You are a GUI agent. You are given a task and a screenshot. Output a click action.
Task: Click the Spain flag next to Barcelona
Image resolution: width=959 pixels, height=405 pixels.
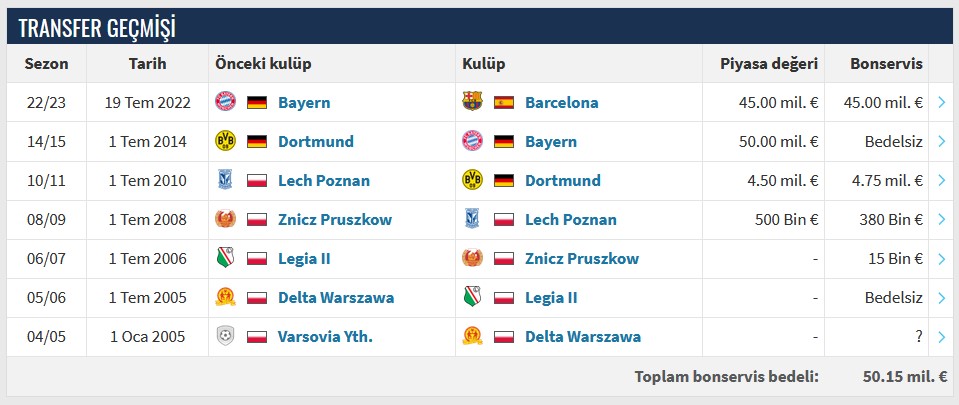click(504, 102)
